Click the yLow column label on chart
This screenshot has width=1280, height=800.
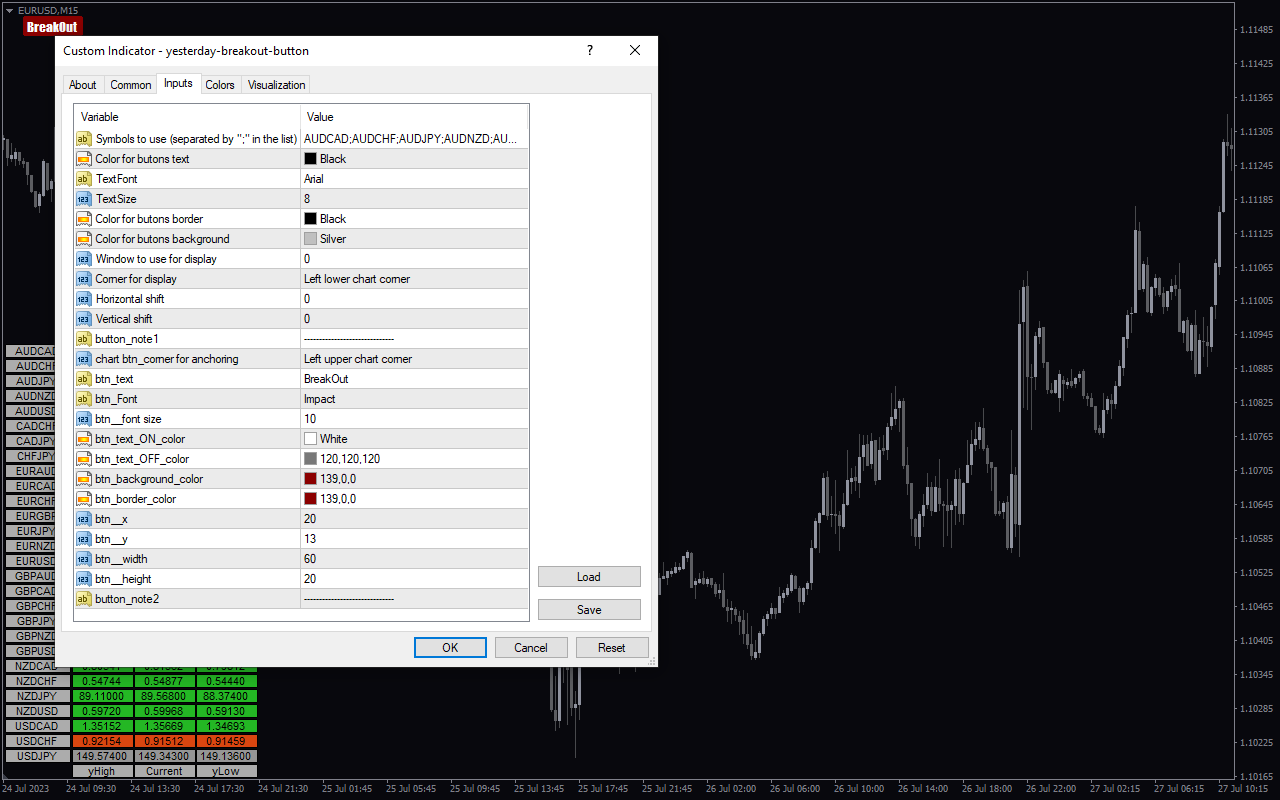point(227,771)
